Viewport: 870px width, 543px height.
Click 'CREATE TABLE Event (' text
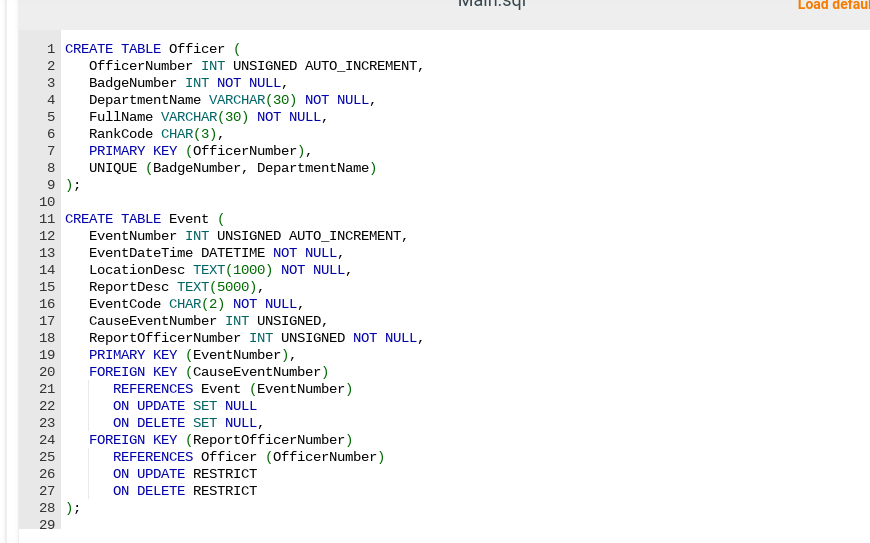[x=145, y=219]
